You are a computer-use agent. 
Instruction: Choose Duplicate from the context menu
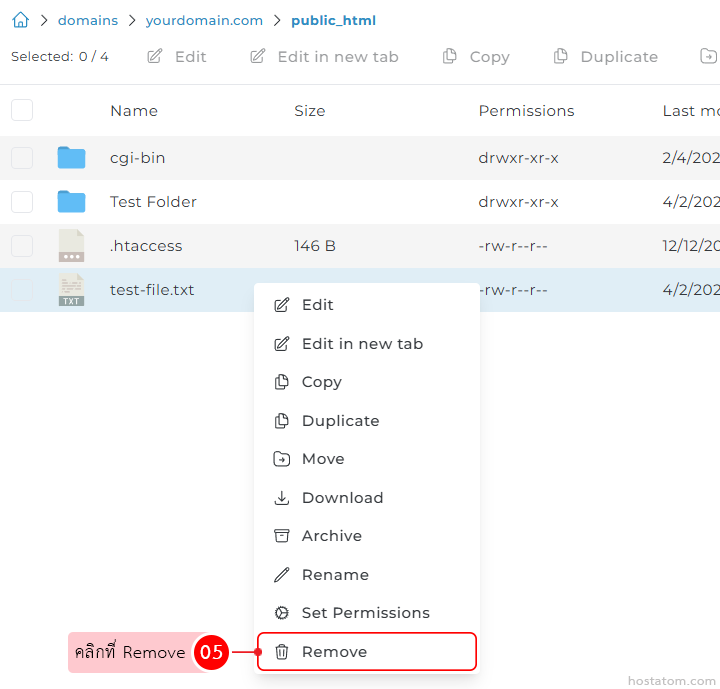pos(366,421)
